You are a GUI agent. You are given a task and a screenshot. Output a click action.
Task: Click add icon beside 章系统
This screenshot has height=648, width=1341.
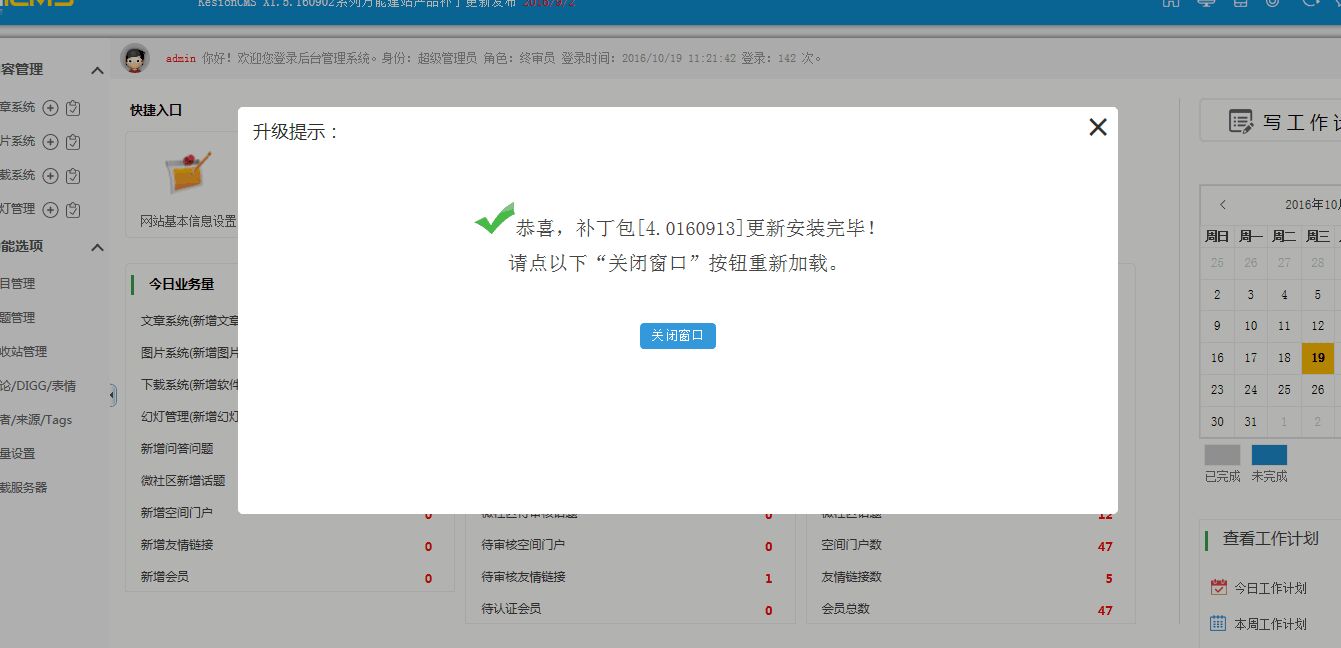(x=51, y=108)
